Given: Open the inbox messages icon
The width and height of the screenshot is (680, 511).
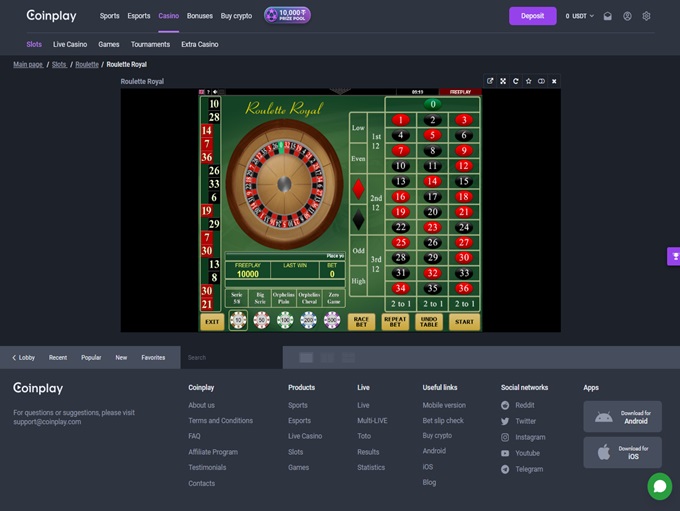Looking at the screenshot, I should coord(607,16).
